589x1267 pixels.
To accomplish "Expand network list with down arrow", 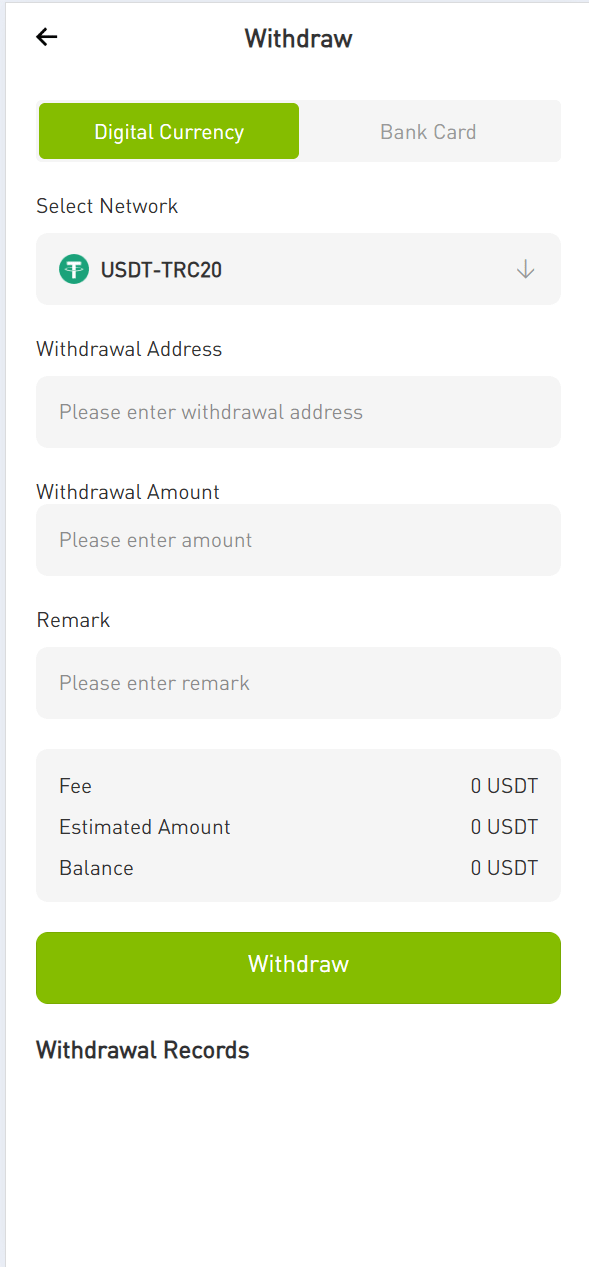I will coord(525,269).
